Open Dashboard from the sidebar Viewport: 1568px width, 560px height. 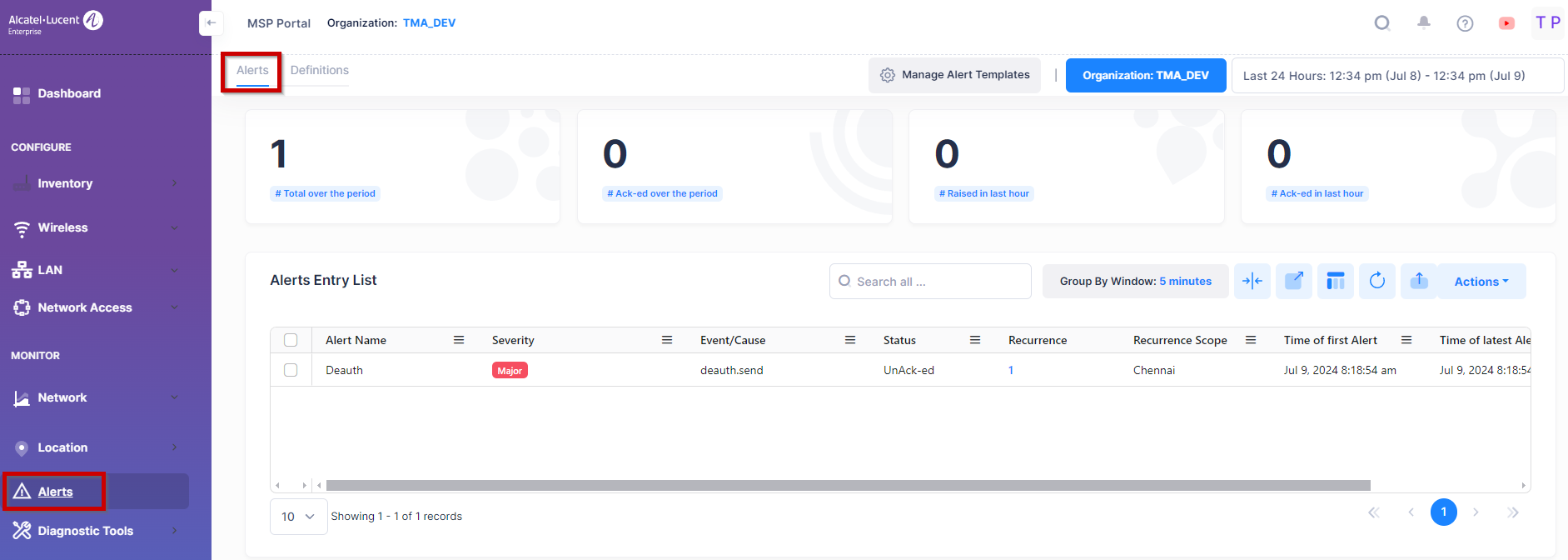pos(69,94)
